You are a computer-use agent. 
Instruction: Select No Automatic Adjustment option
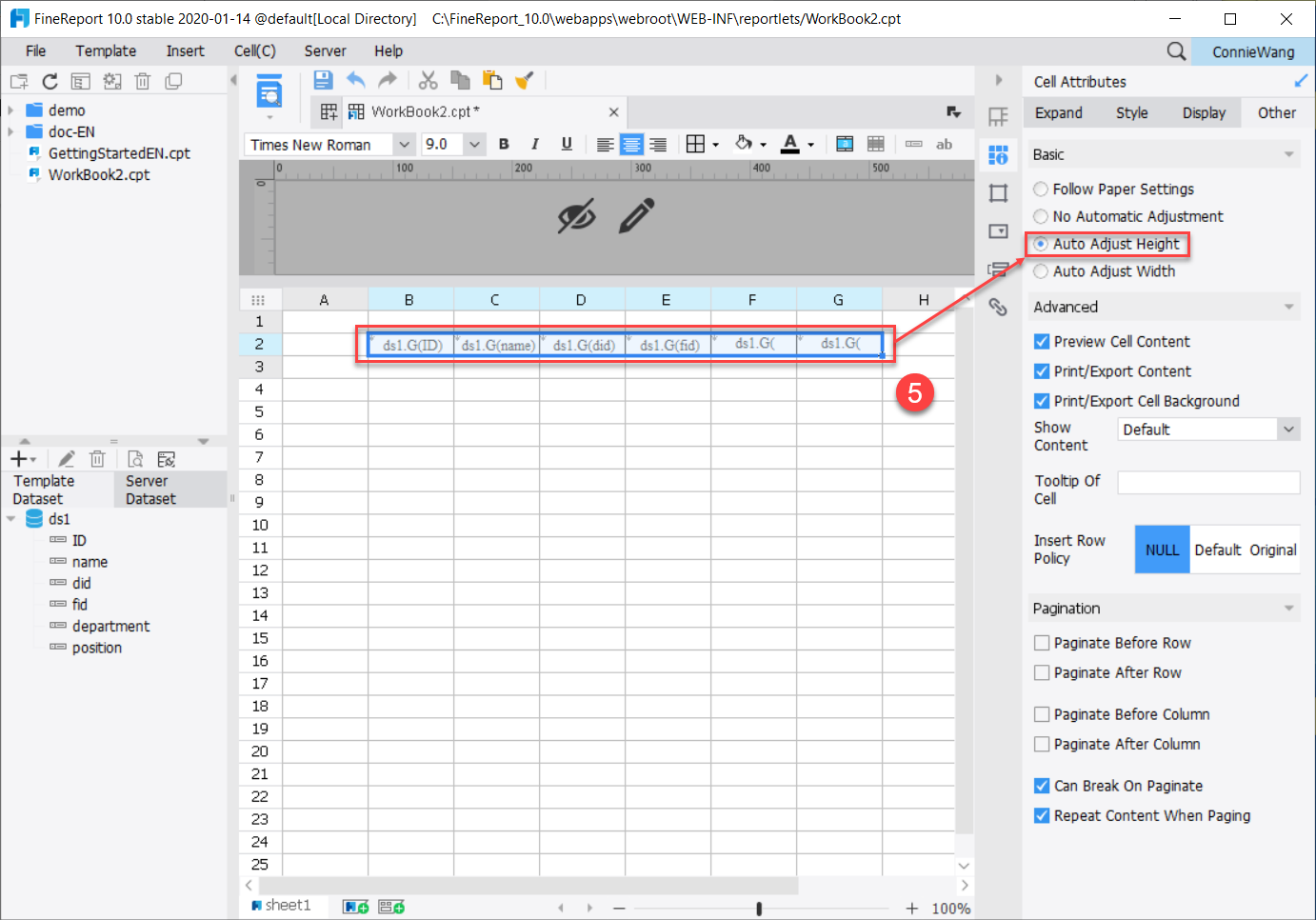click(1041, 217)
